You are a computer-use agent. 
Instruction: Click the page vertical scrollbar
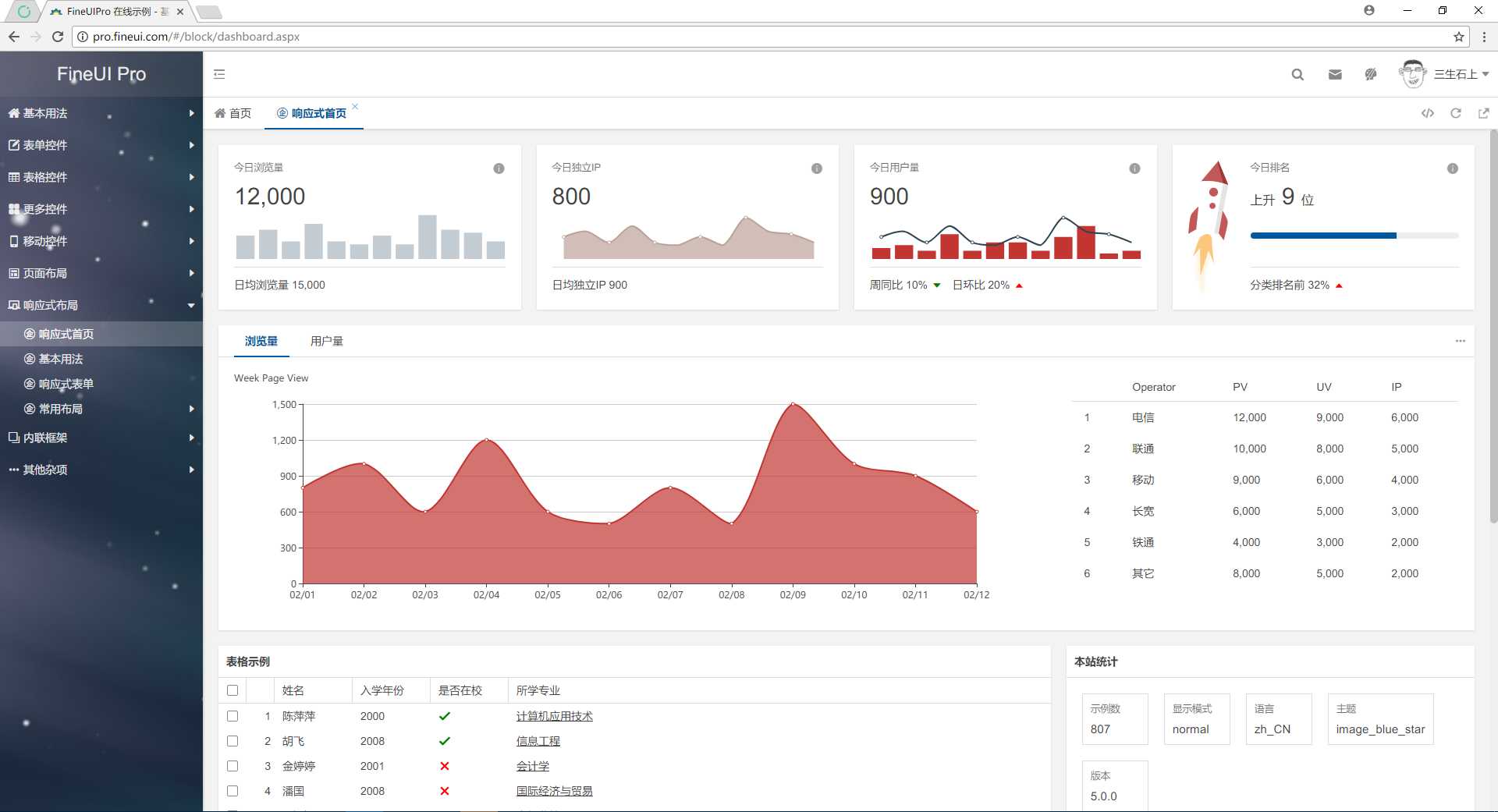1493,326
